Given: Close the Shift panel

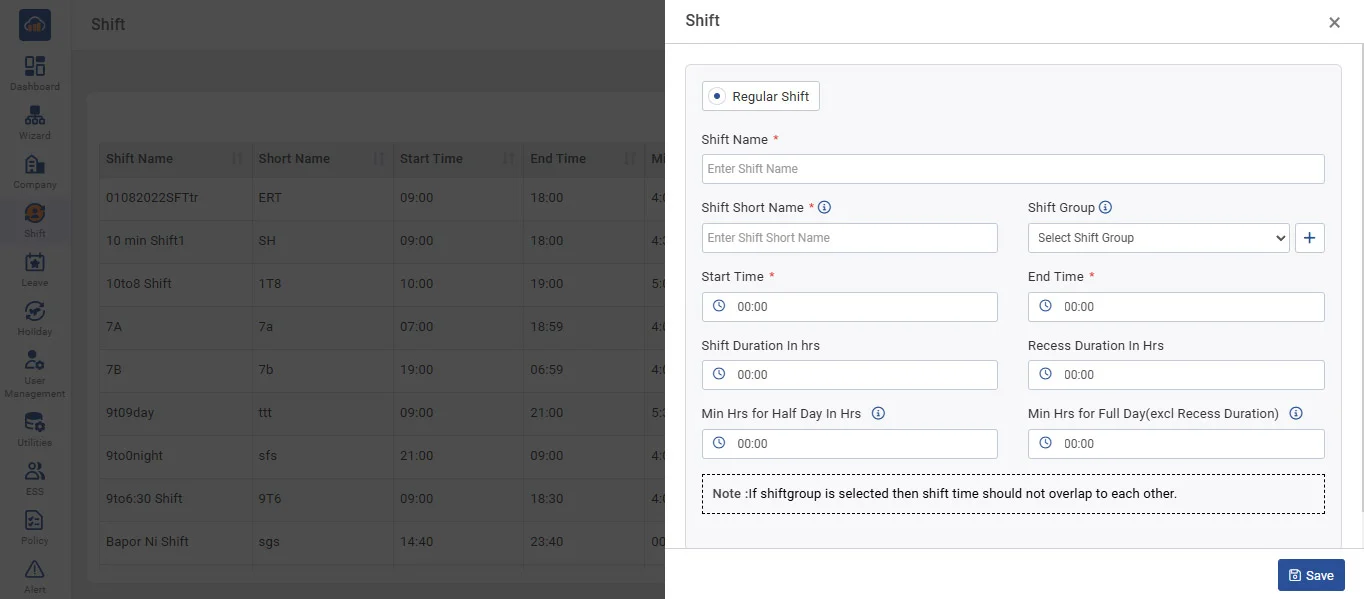Looking at the screenshot, I should coord(1334,23).
